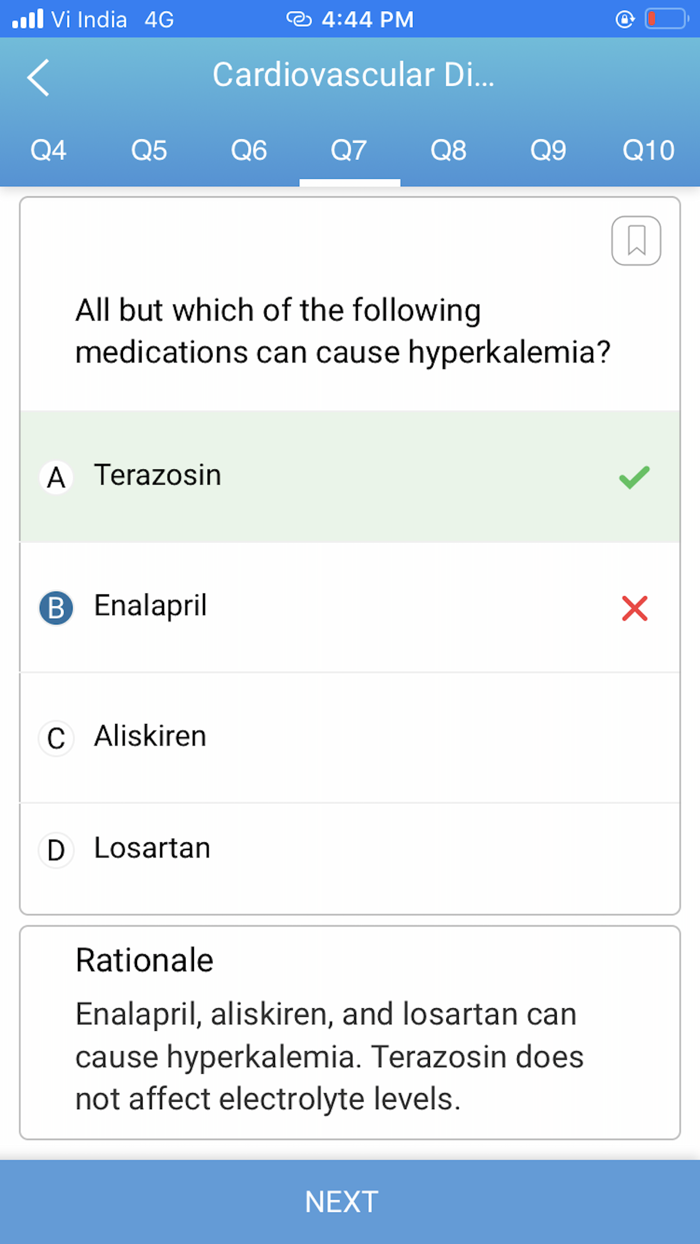Open question Q10
This screenshot has height=1244, width=700.
click(648, 150)
